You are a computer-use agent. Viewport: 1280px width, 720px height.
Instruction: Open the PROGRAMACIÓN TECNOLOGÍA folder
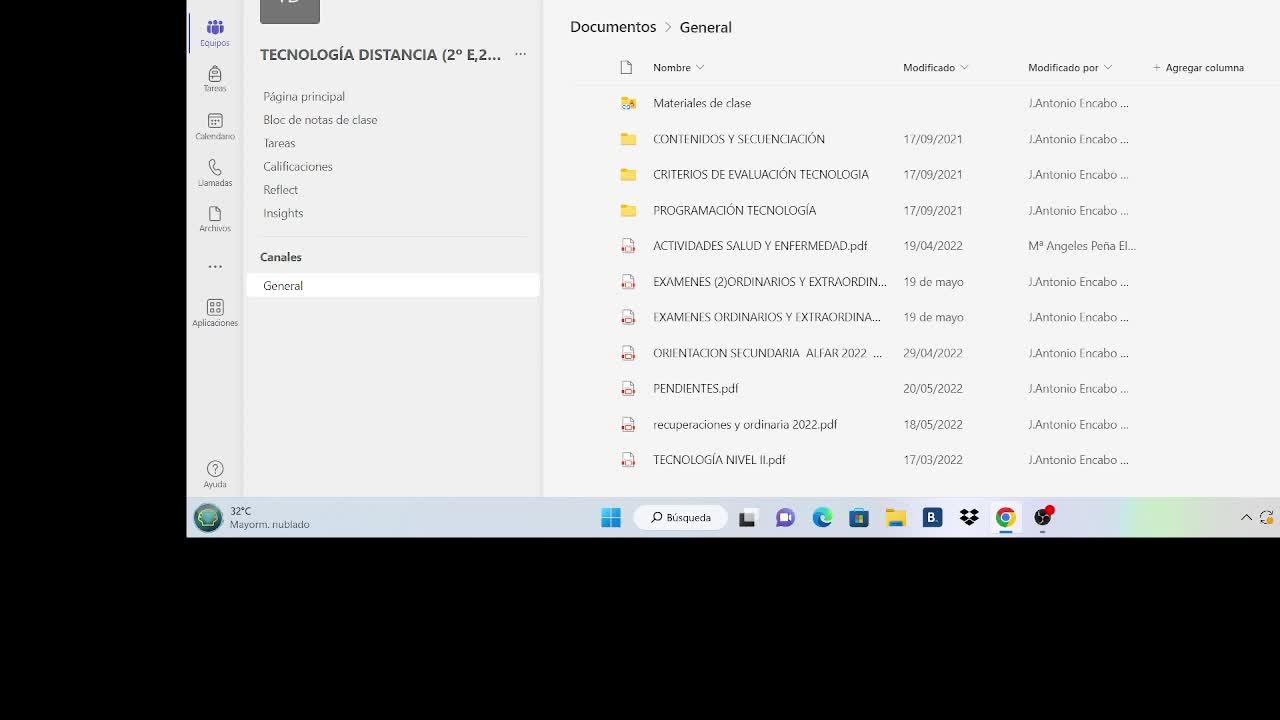735,210
